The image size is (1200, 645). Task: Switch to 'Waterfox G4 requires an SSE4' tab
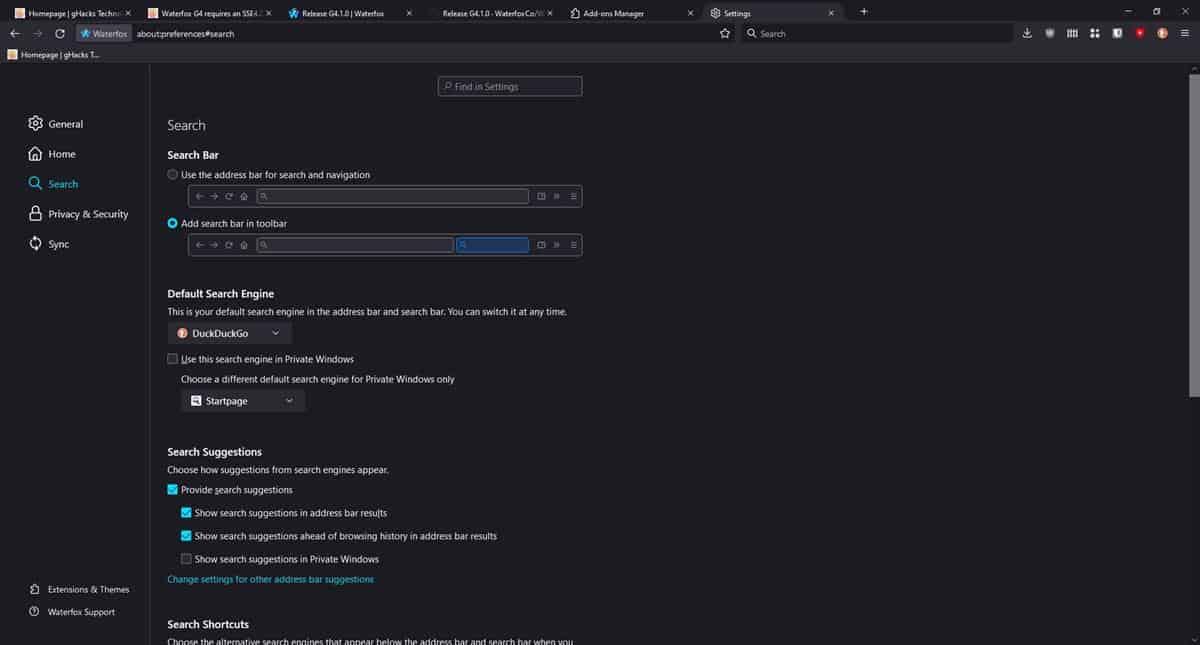point(207,13)
